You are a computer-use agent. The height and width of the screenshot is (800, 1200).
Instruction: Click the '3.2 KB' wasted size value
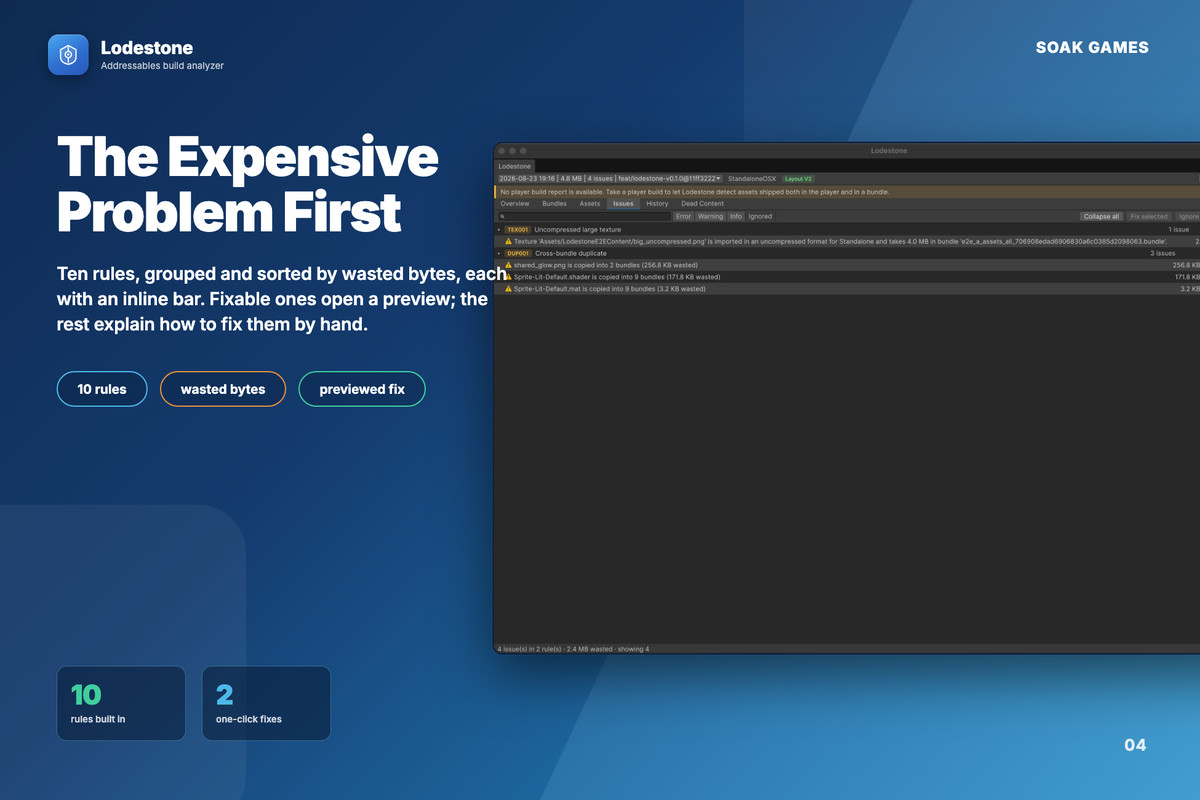(1189, 289)
